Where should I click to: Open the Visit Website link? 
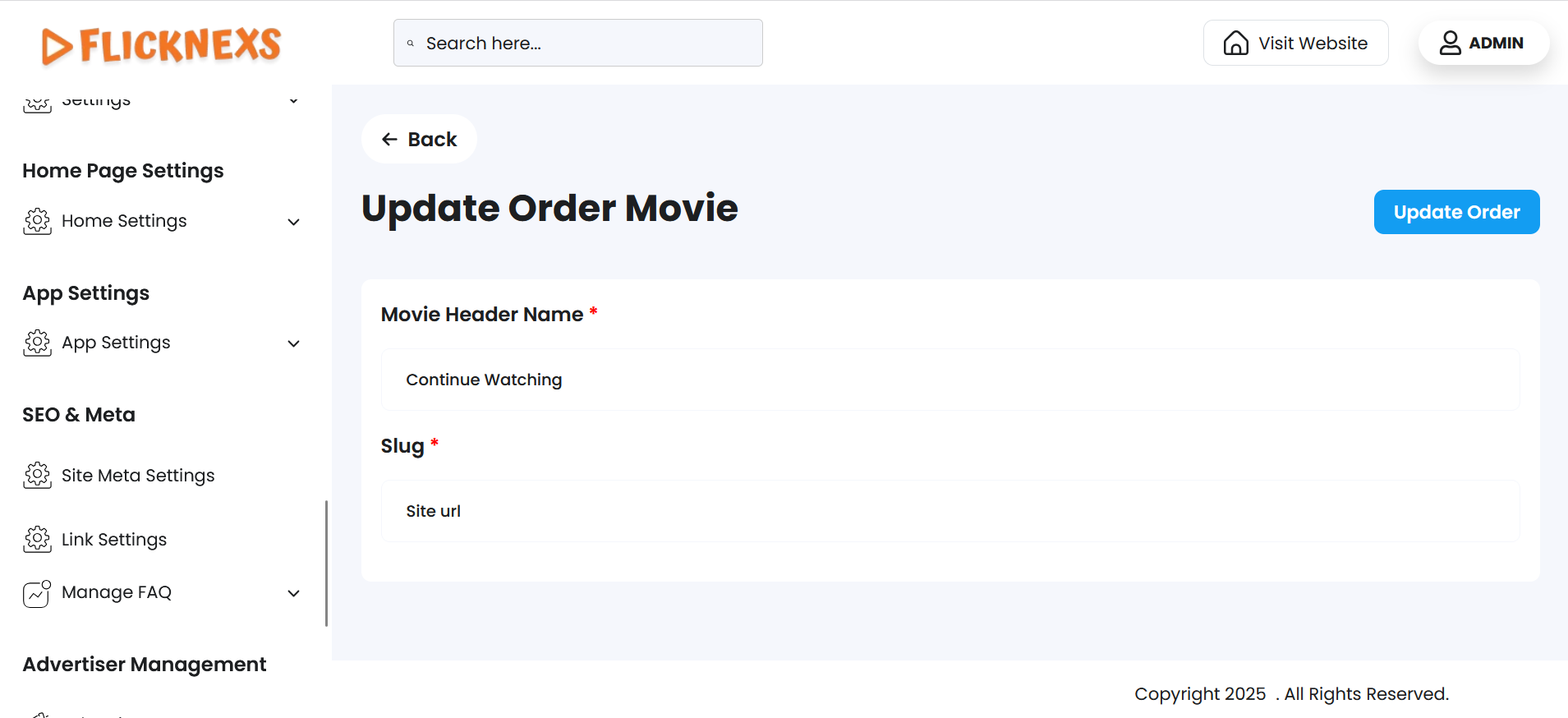[1312, 43]
